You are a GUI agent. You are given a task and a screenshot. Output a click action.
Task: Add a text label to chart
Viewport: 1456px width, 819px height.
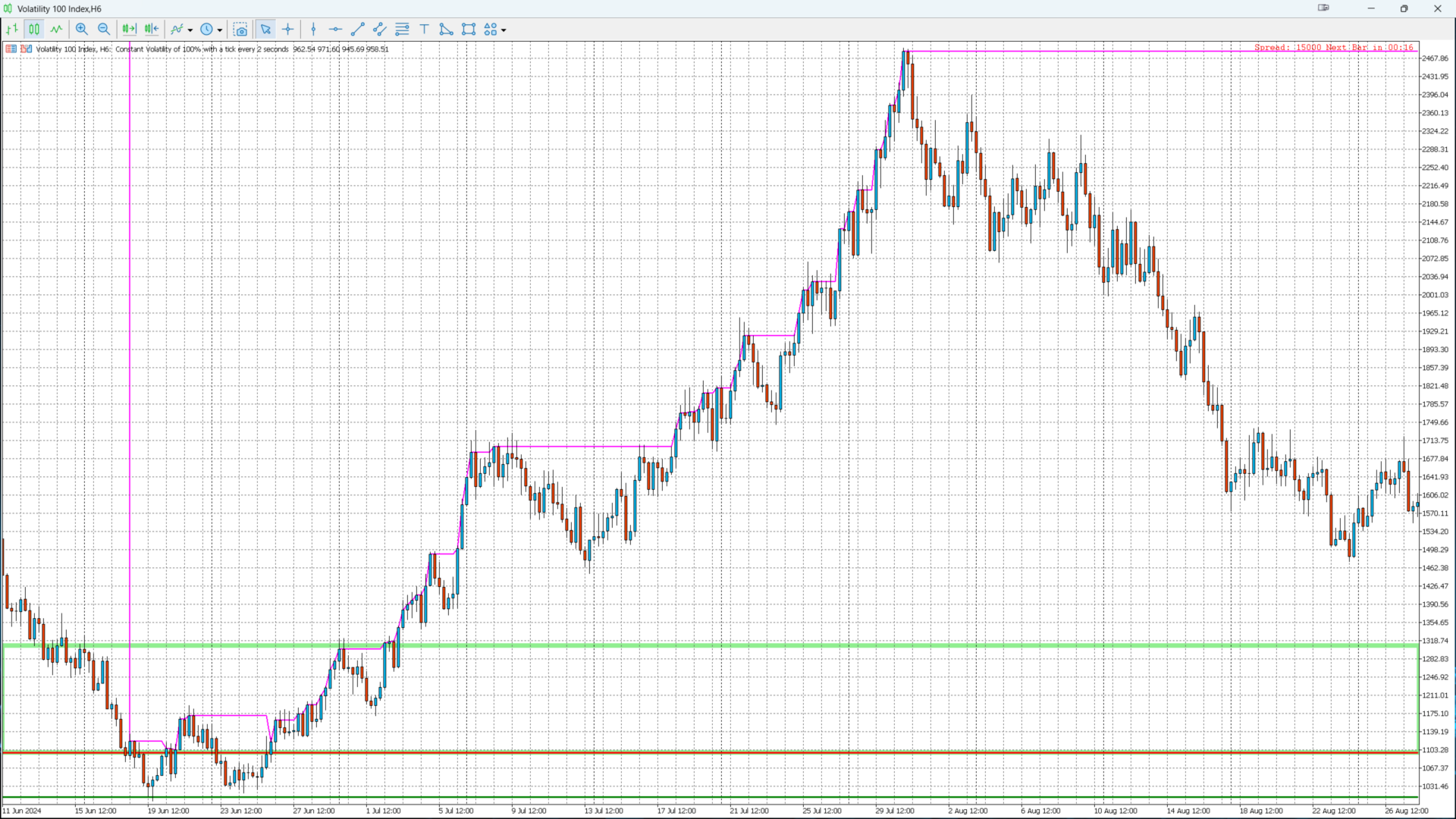click(425, 30)
